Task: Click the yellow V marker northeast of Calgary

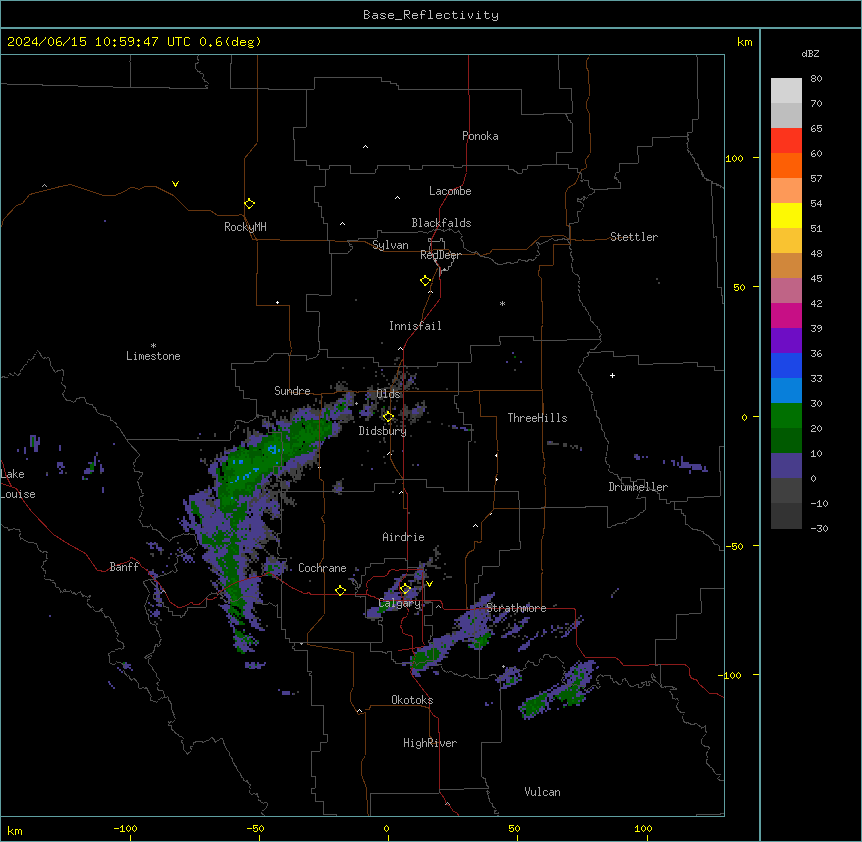Action: [x=429, y=584]
